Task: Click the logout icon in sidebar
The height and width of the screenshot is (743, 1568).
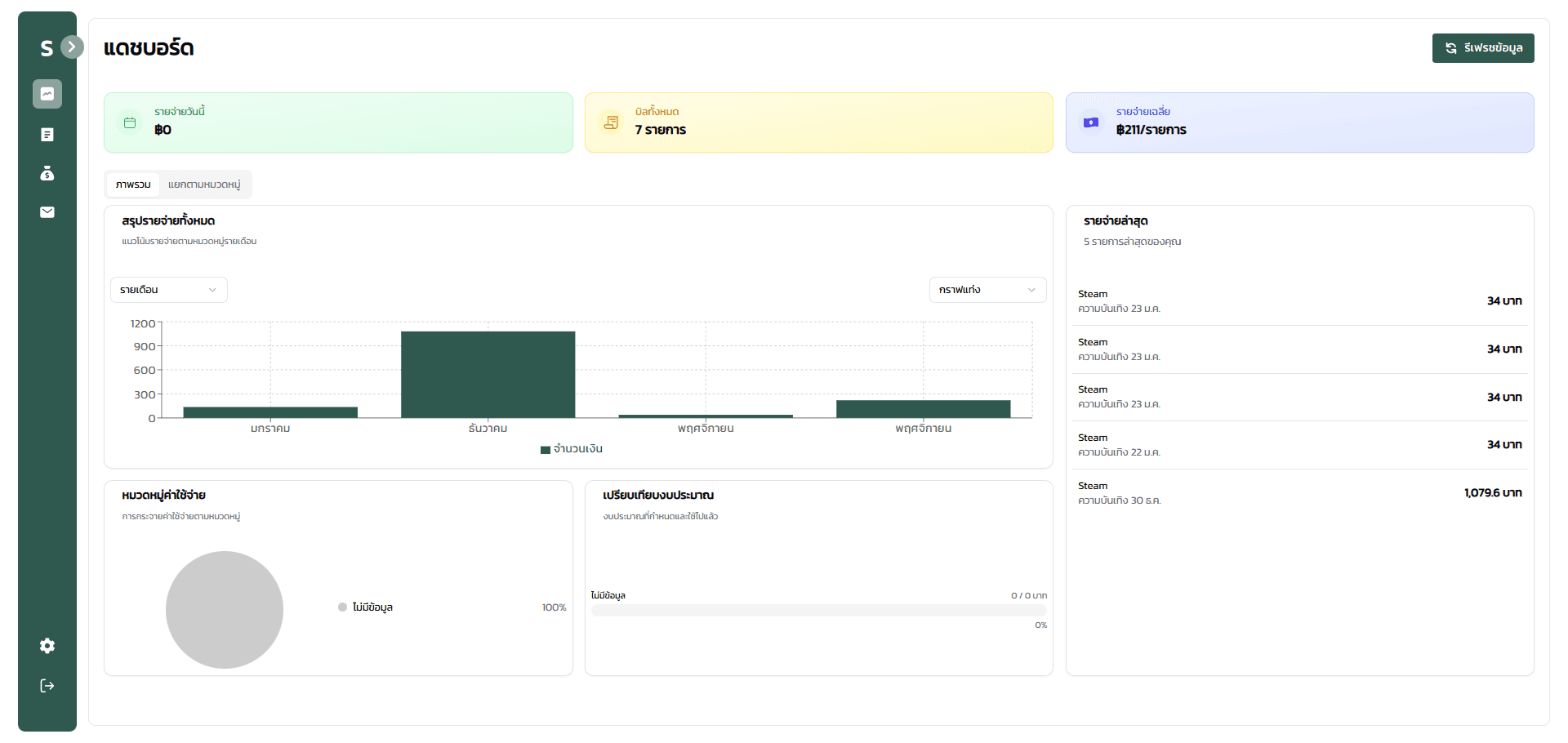Action: (47, 686)
